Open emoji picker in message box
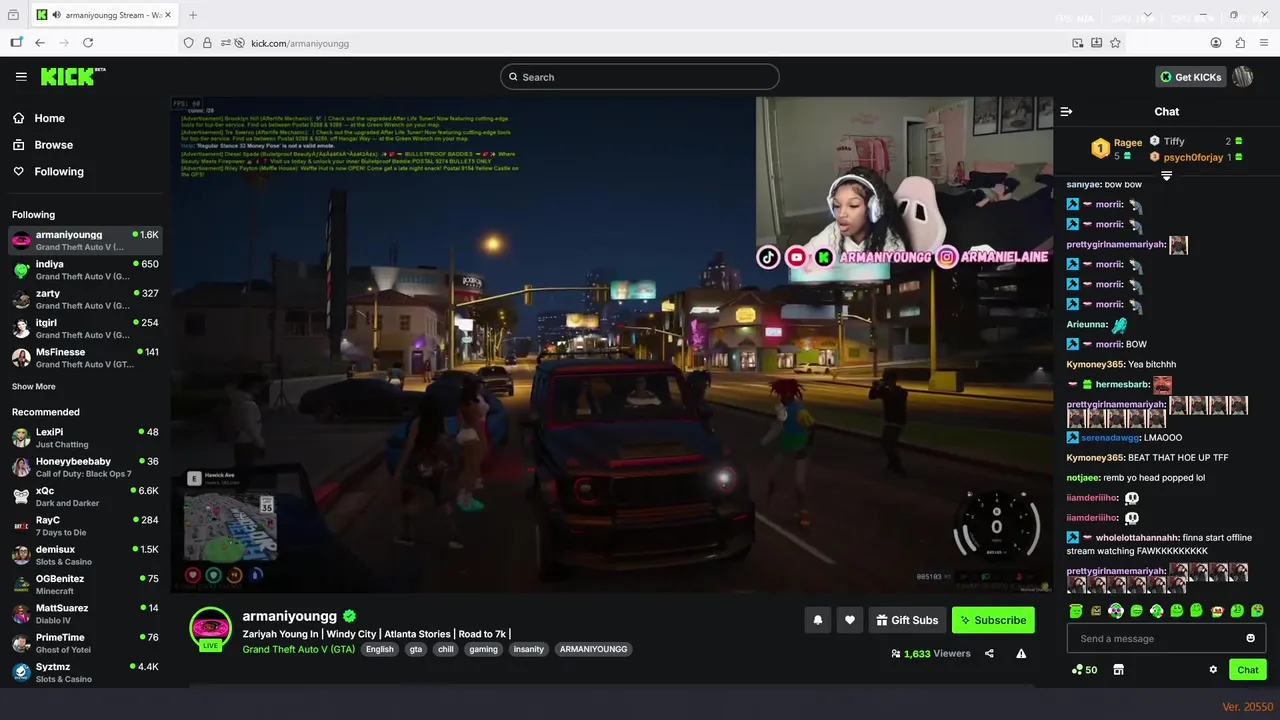The height and width of the screenshot is (720, 1280). [1251, 639]
